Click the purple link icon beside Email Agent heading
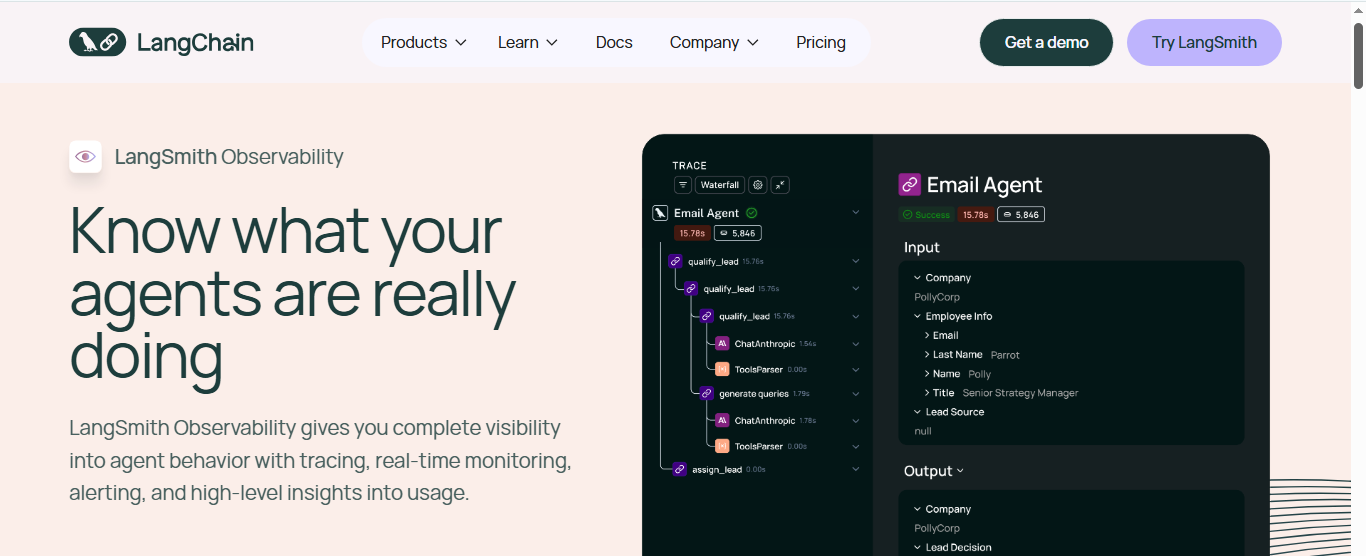The height and width of the screenshot is (556, 1366). pyautogui.click(x=909, y=184)
